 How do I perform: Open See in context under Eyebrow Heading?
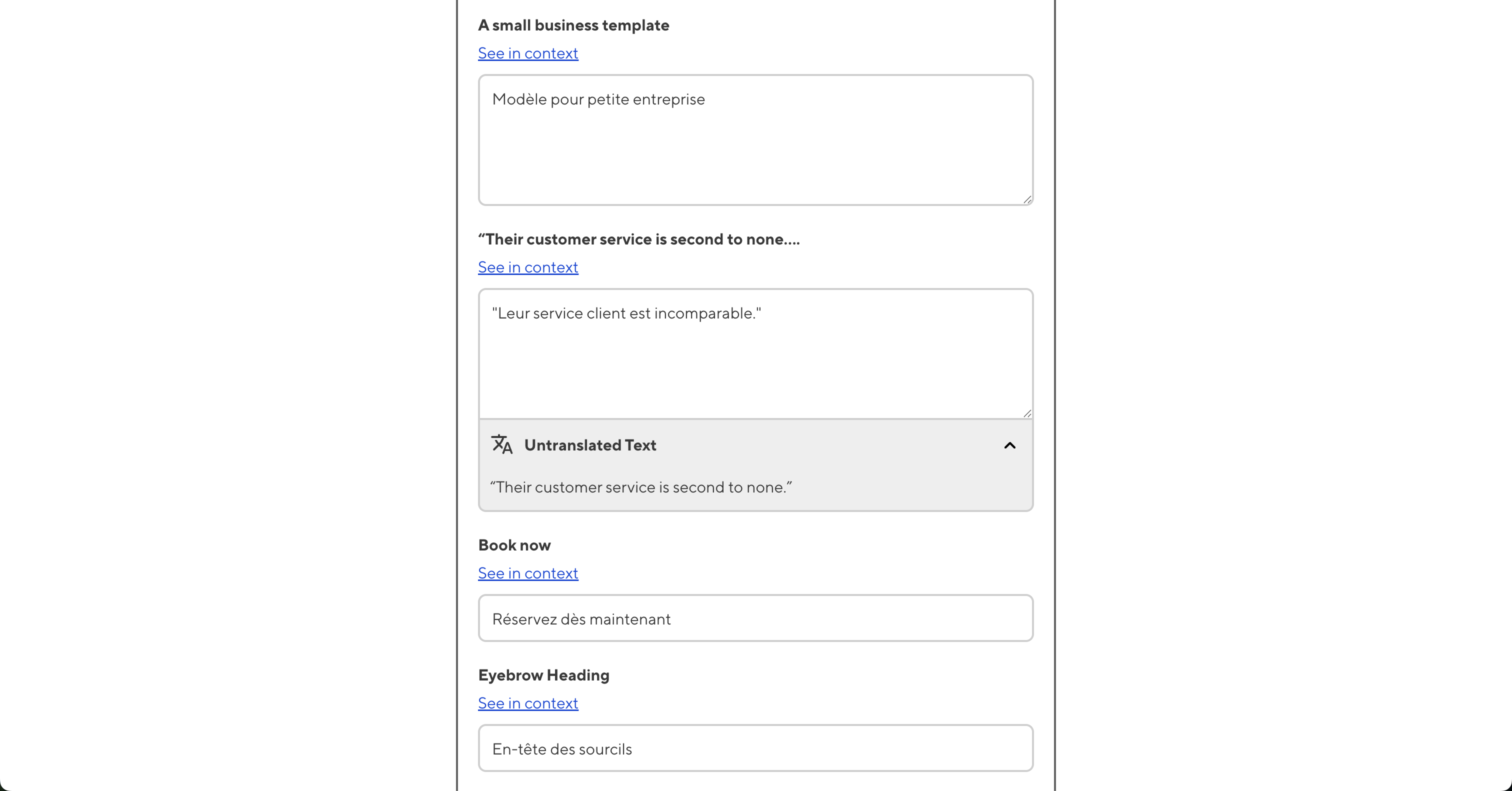tap(527, 703)
